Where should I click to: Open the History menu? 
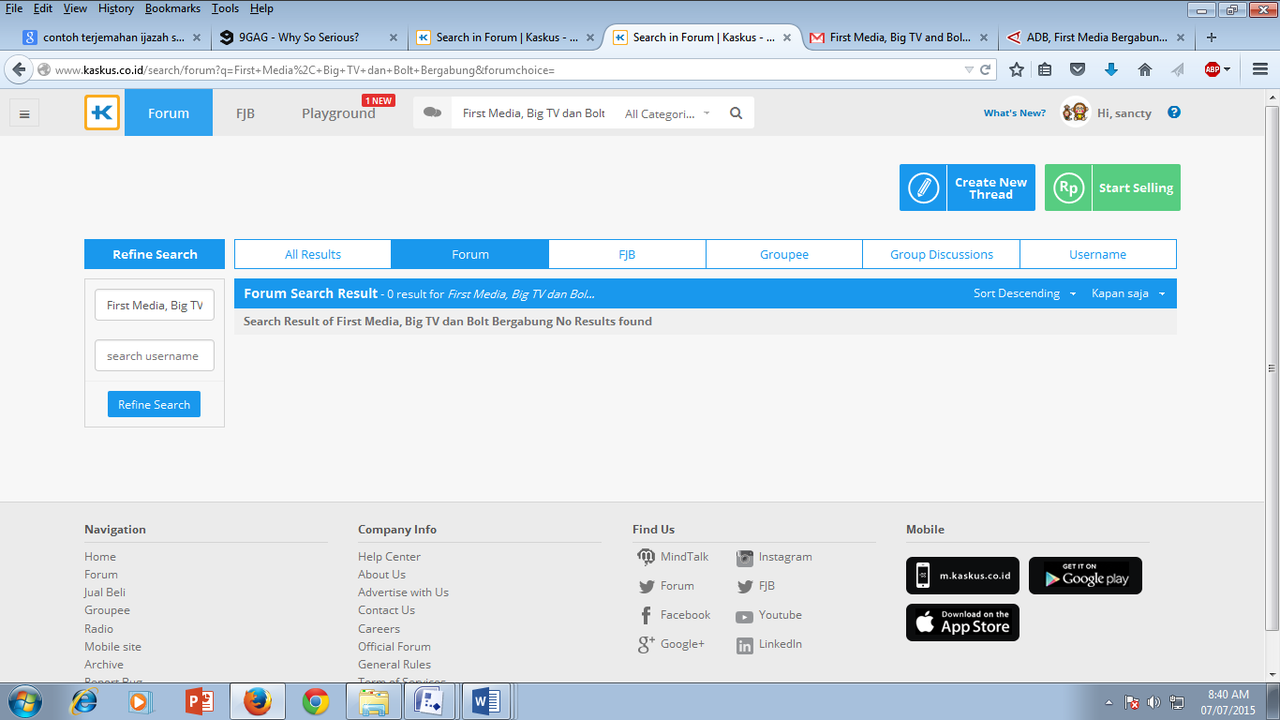click(x=116, y=8)
